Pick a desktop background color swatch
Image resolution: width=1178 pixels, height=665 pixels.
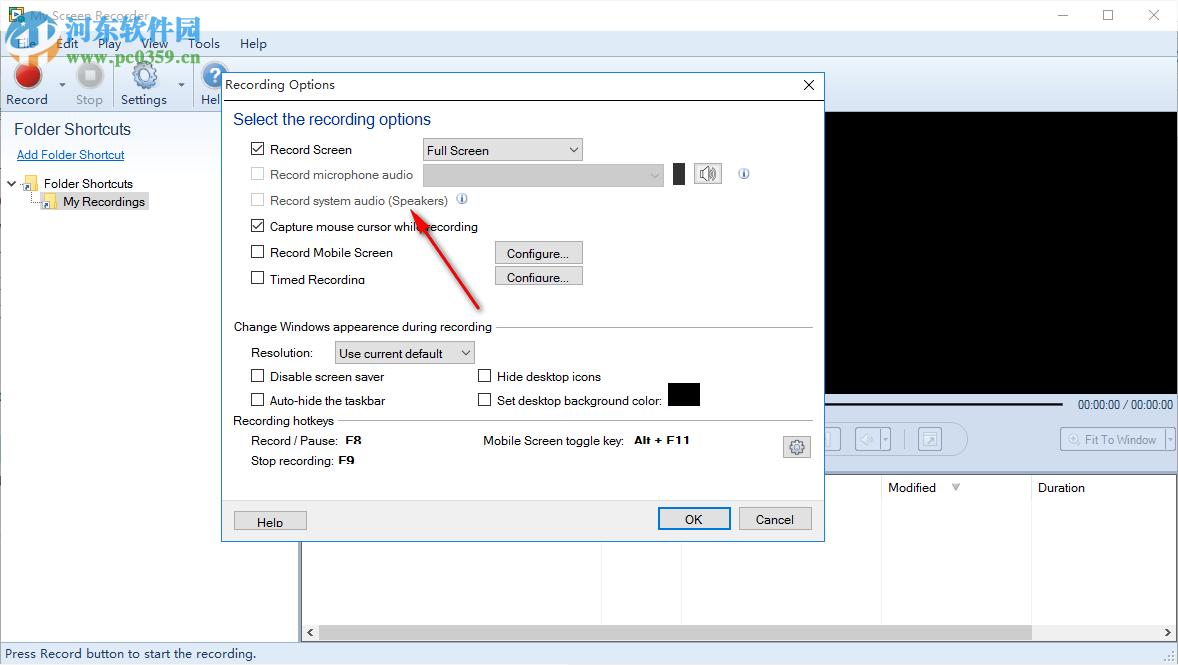click(x=684, y=395)
